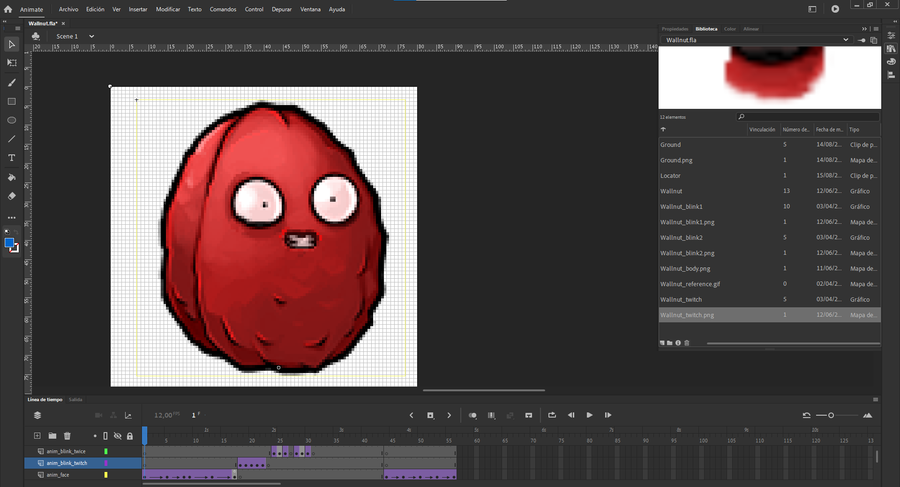Reset the timeline zoom level

tap(806, 415)
